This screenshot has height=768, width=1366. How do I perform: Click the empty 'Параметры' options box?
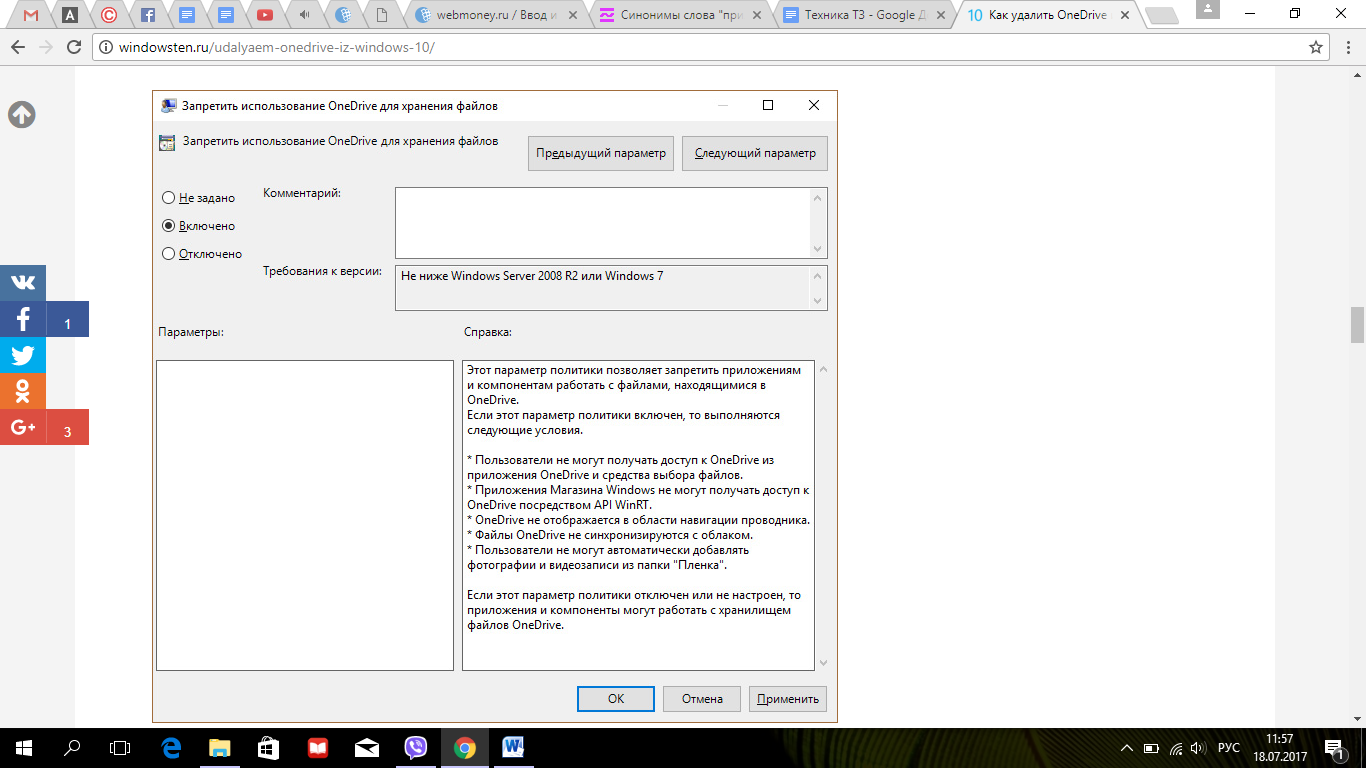point(305,515)
